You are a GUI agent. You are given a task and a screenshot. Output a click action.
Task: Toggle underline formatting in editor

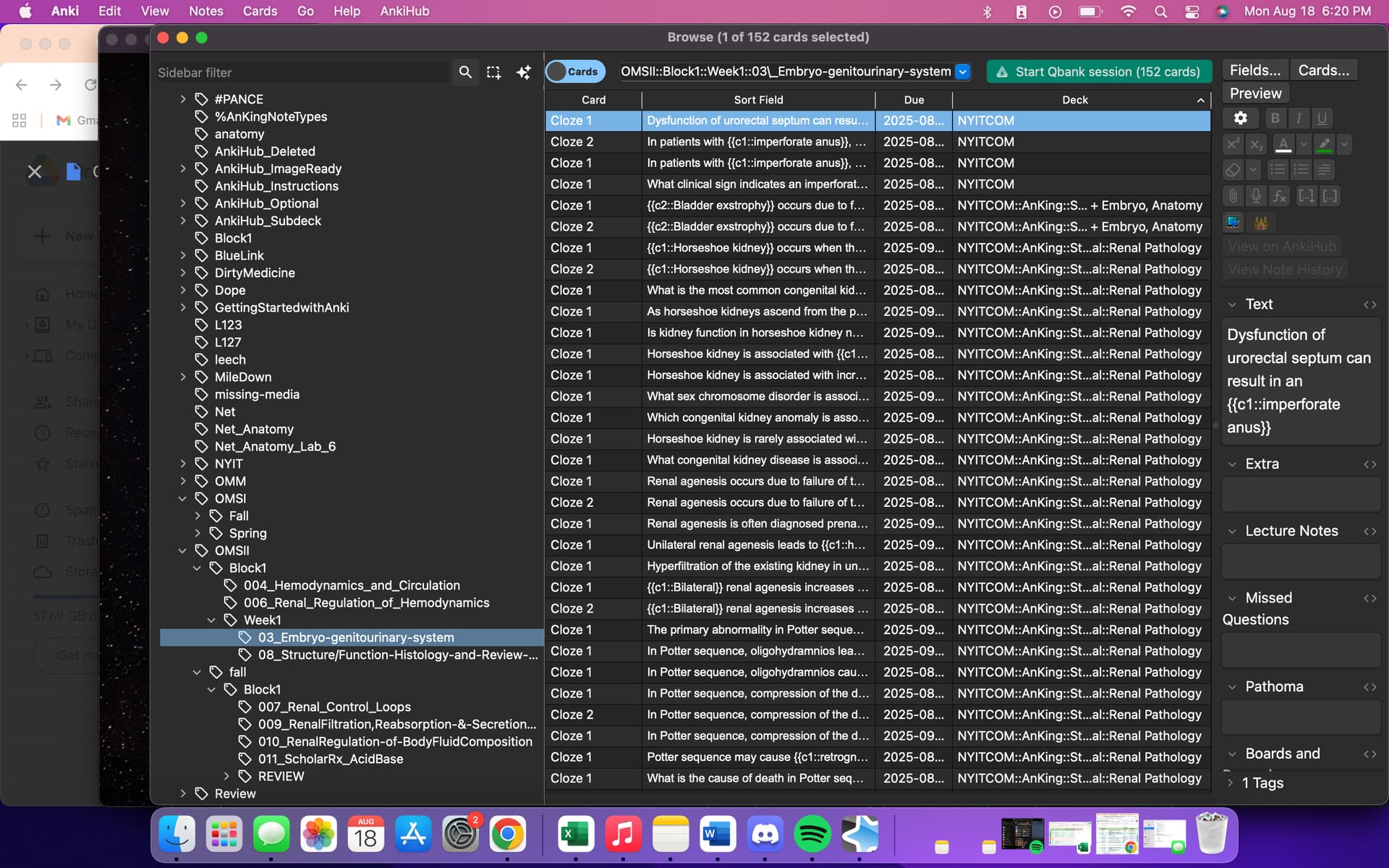point(1322,118)
